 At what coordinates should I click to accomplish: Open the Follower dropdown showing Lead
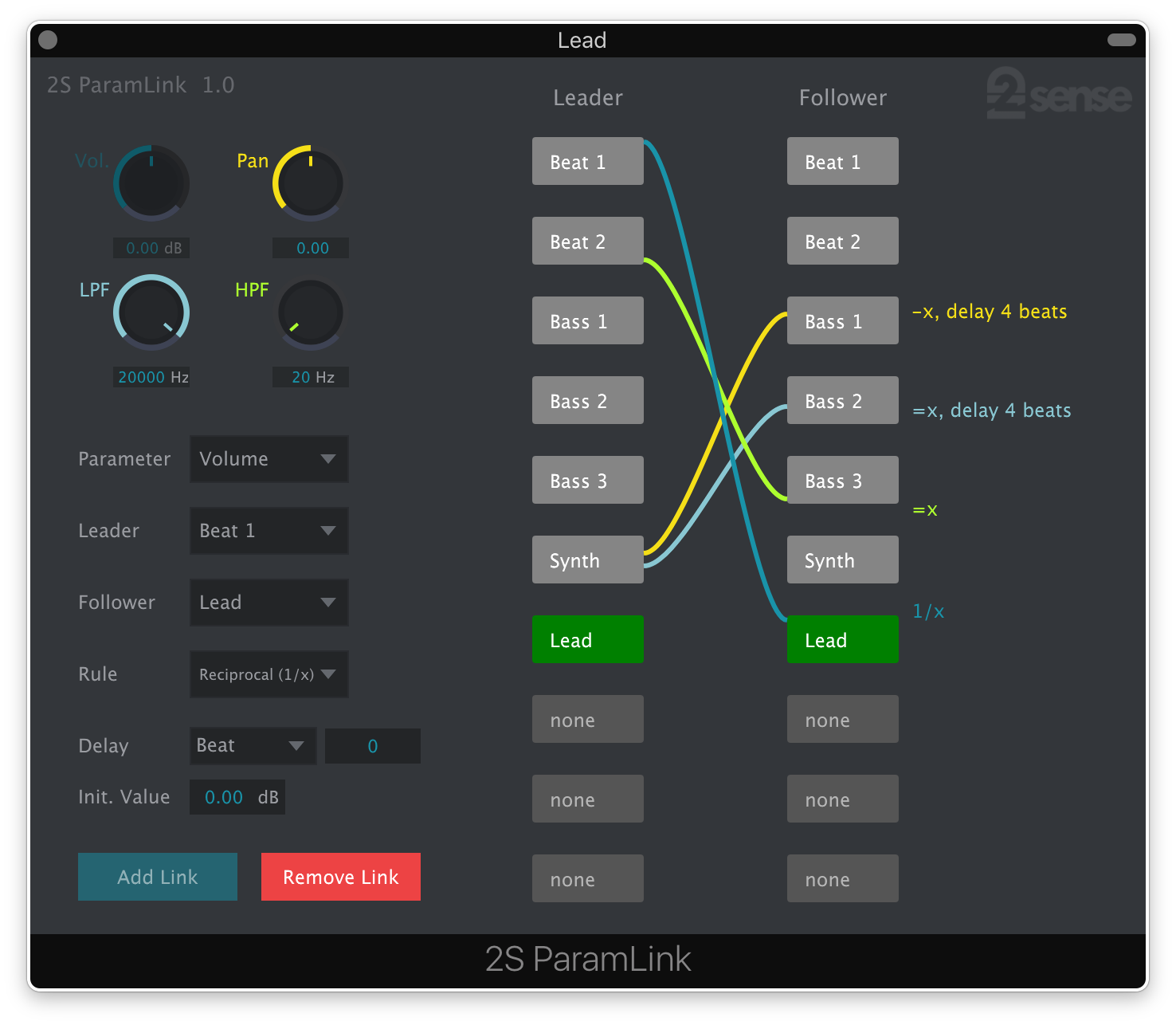point(269,603)
